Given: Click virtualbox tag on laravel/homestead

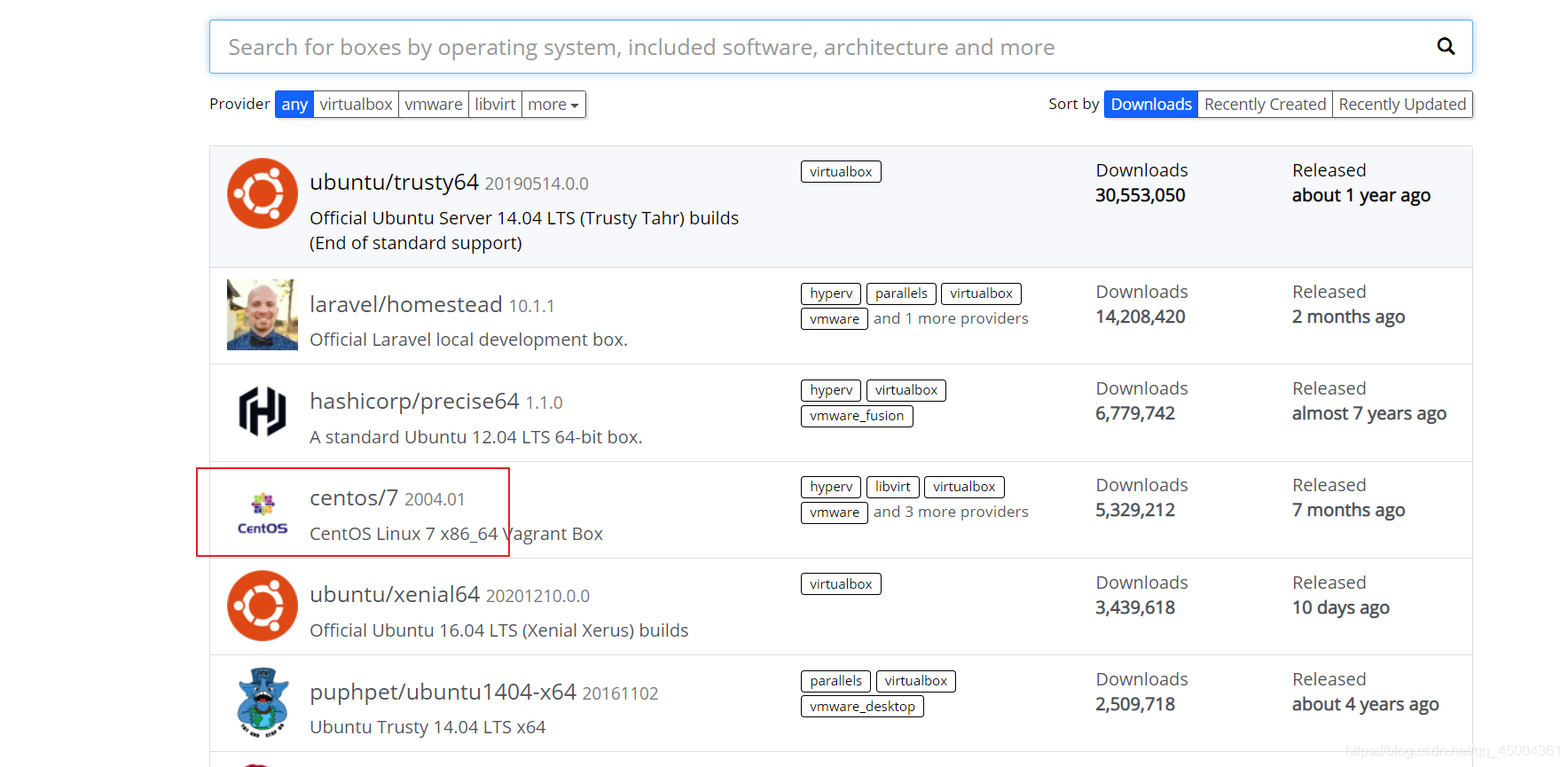Looking at the screenshot, I should click(981, 293).
